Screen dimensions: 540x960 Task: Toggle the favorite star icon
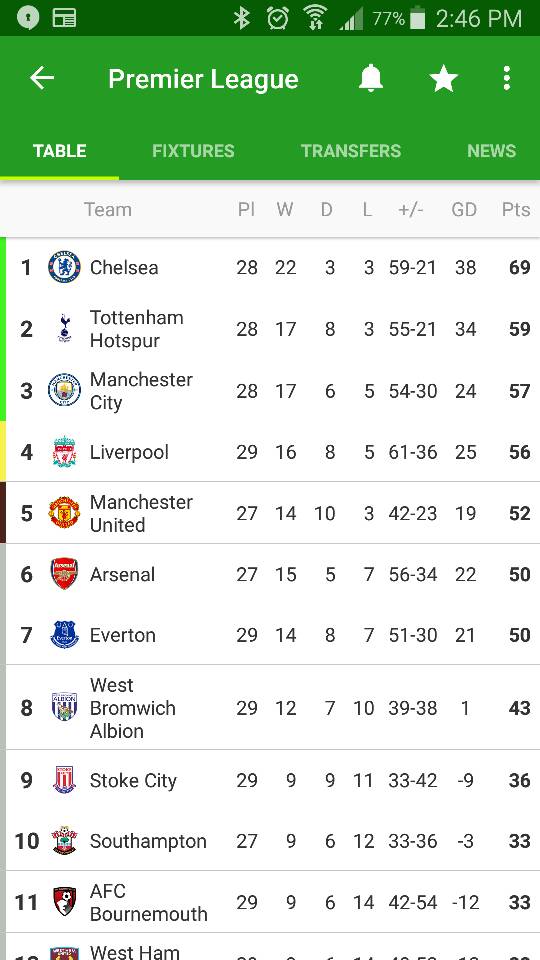coord(444,79)
